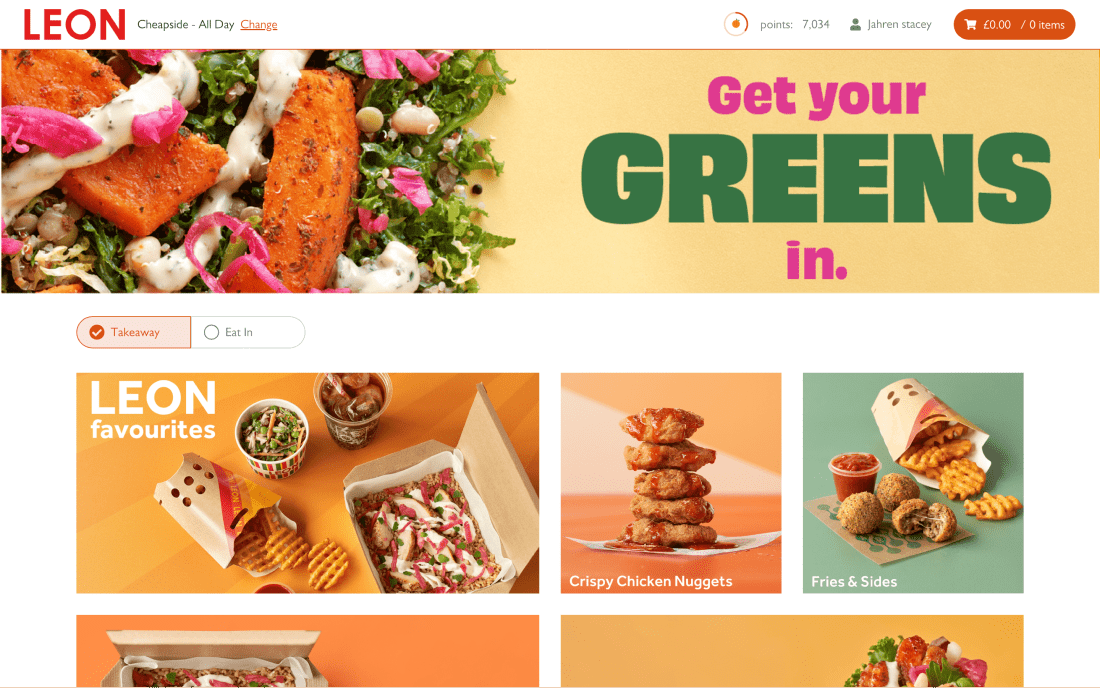
Task: Open the £0.00 / 0 items basket
Action: coord(1014,25)
